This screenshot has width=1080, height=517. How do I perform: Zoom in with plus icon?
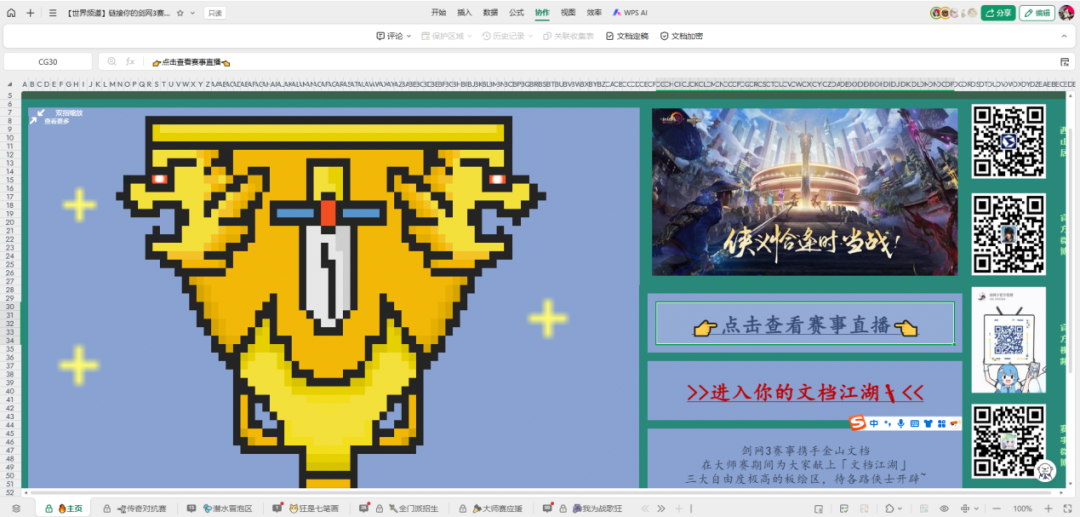tap(1050, 508)
